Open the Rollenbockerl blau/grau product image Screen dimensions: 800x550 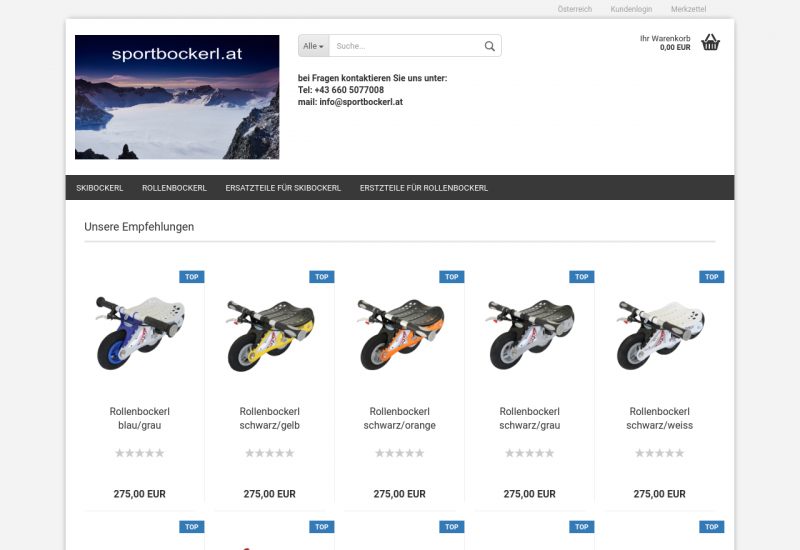click(x=140, y=332)
